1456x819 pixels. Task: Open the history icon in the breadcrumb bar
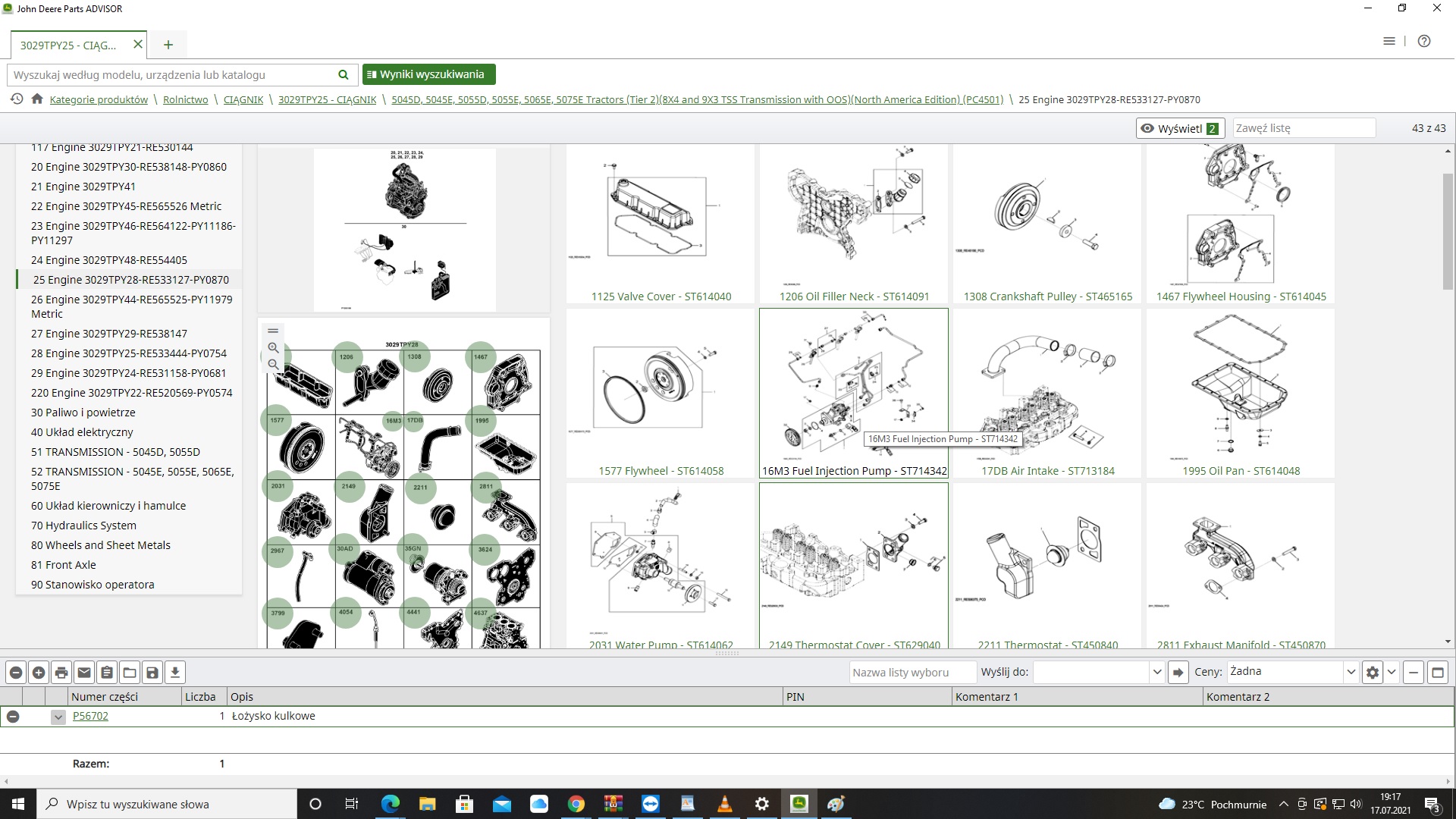click(17, 99)
